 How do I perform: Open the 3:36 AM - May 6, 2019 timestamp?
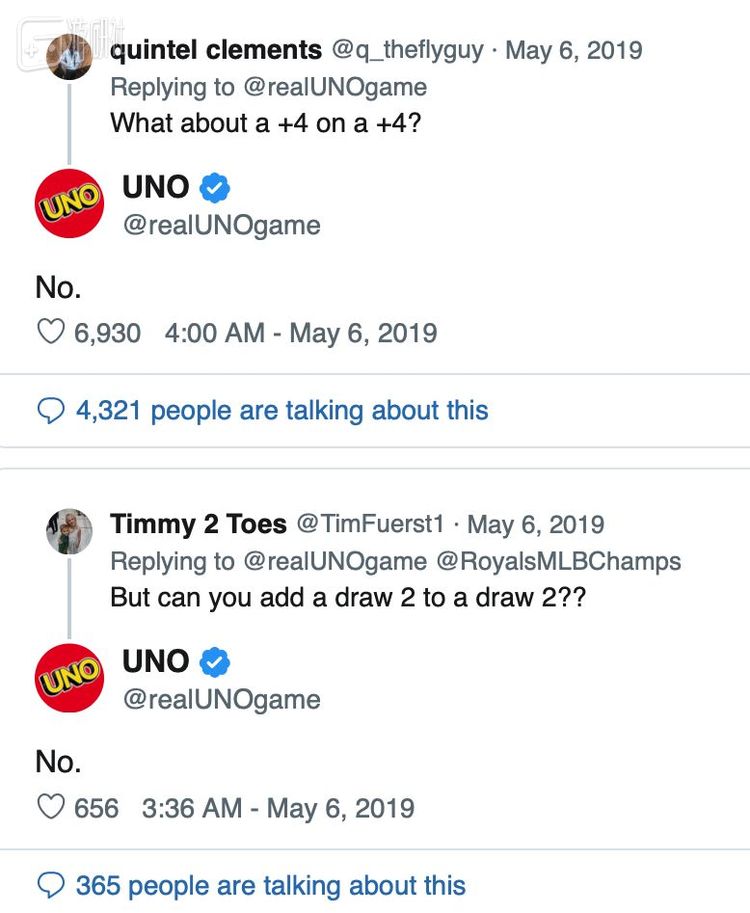(x=278, y=807)
